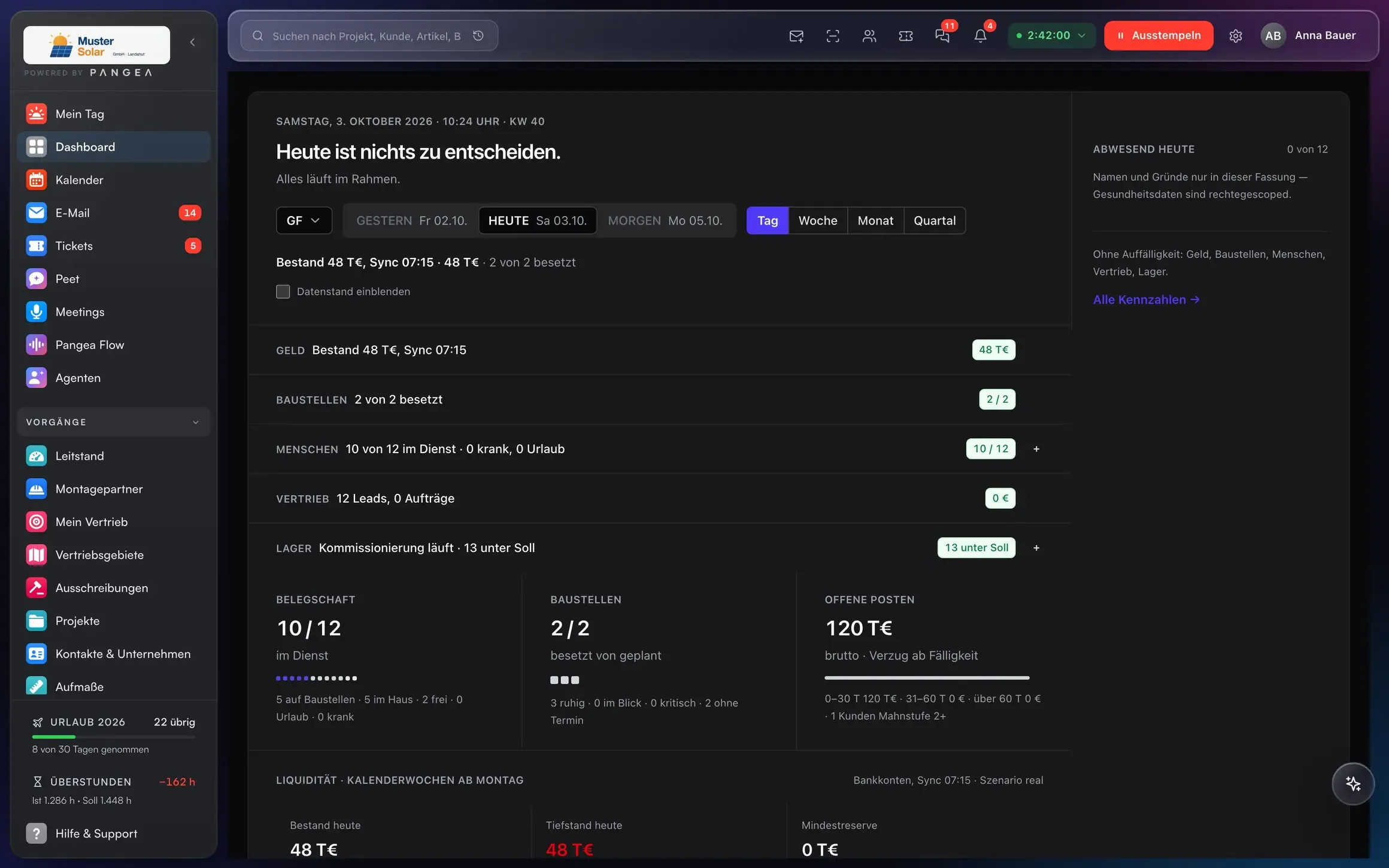Open the GF role dropdown
Screen dimensions: 1389x868
coord(304,220)
